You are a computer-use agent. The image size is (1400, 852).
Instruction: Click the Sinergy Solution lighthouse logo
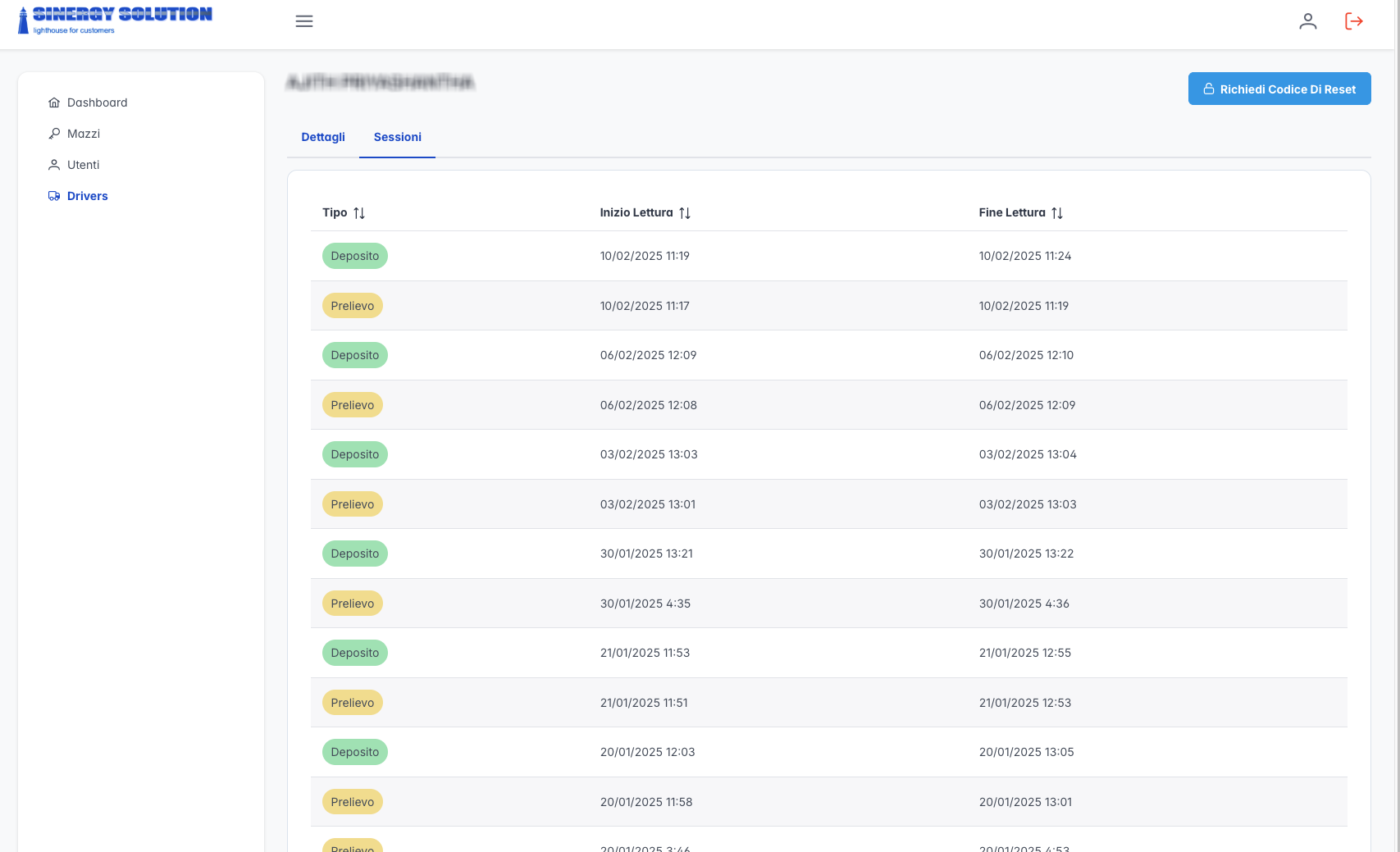115,21
